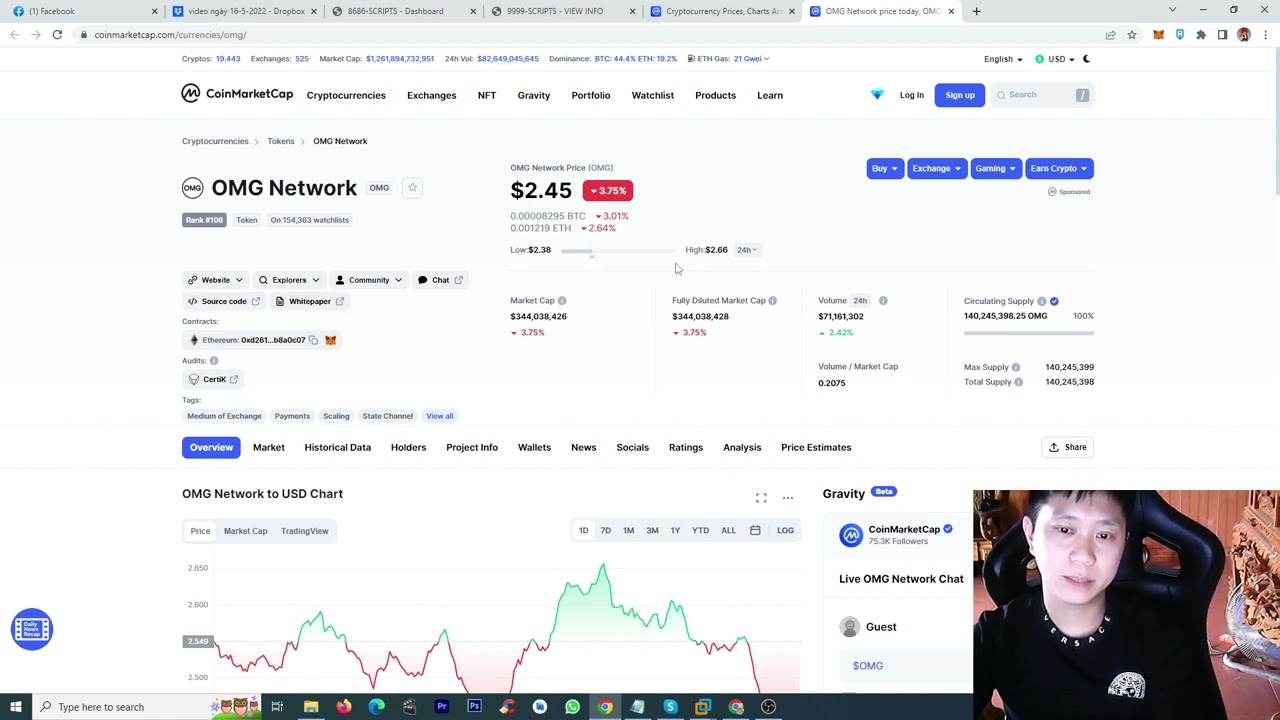The height and width of the screenshot is (720, 1280).
Task: Select the 7D chart range
Action: click(605, 531)
